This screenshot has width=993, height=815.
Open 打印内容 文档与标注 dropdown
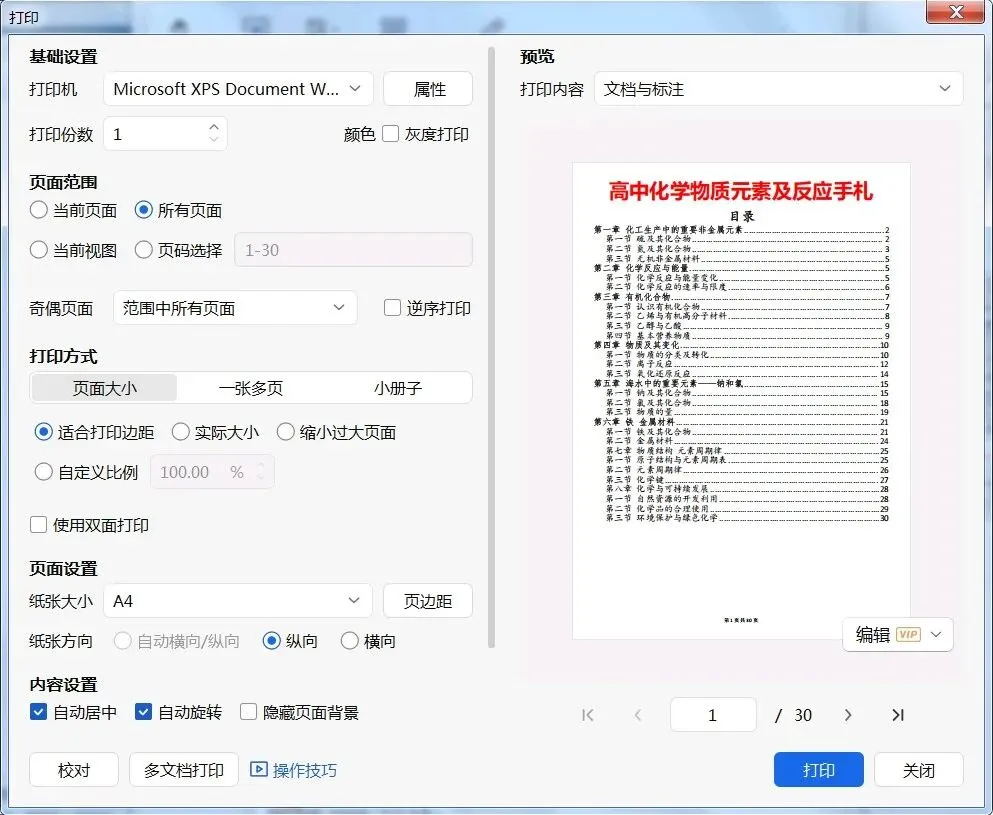point(778,89)
